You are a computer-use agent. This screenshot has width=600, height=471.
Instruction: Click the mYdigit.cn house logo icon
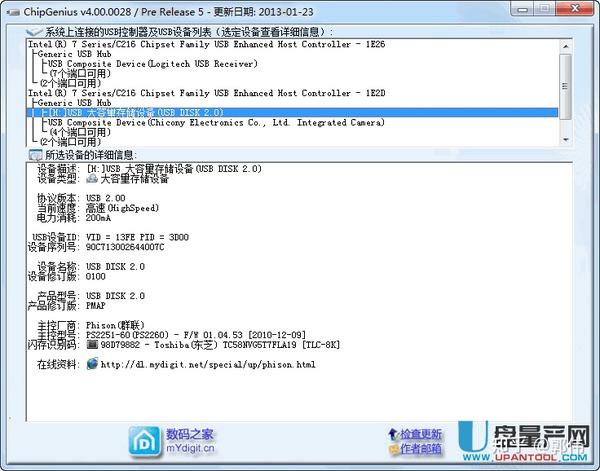tap(144, 442)
